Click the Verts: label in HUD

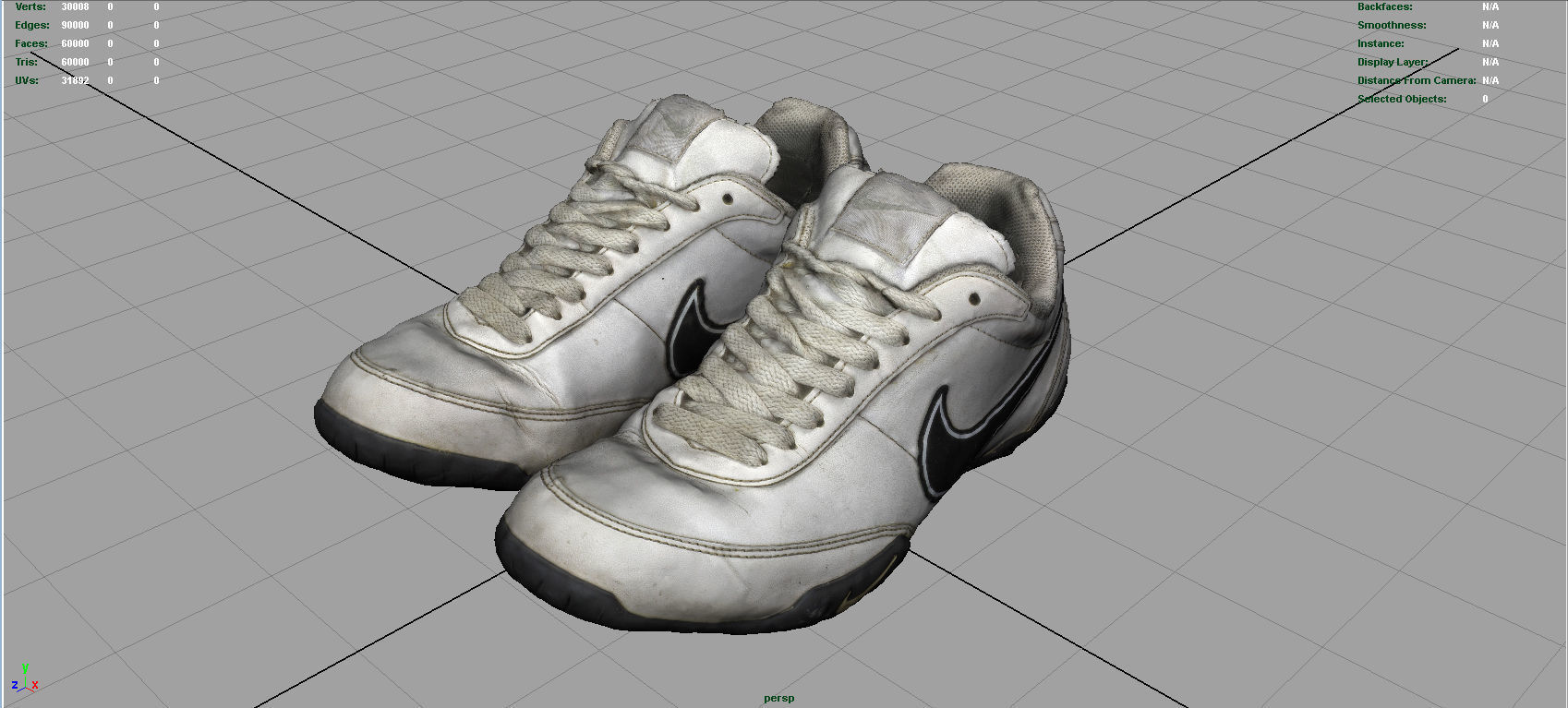pos(30,6)
